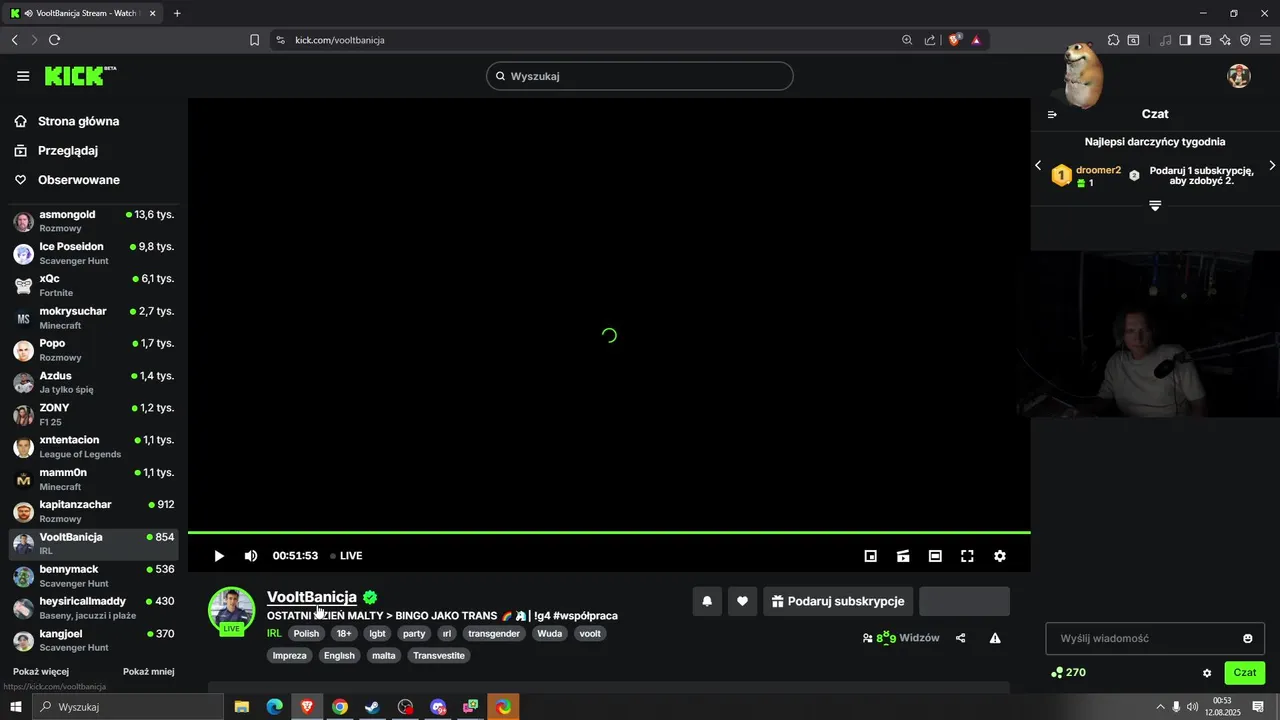Screen dimensions: 1280x720
Task: Show next top gifter slide
Action: [x=1272, y=165]
